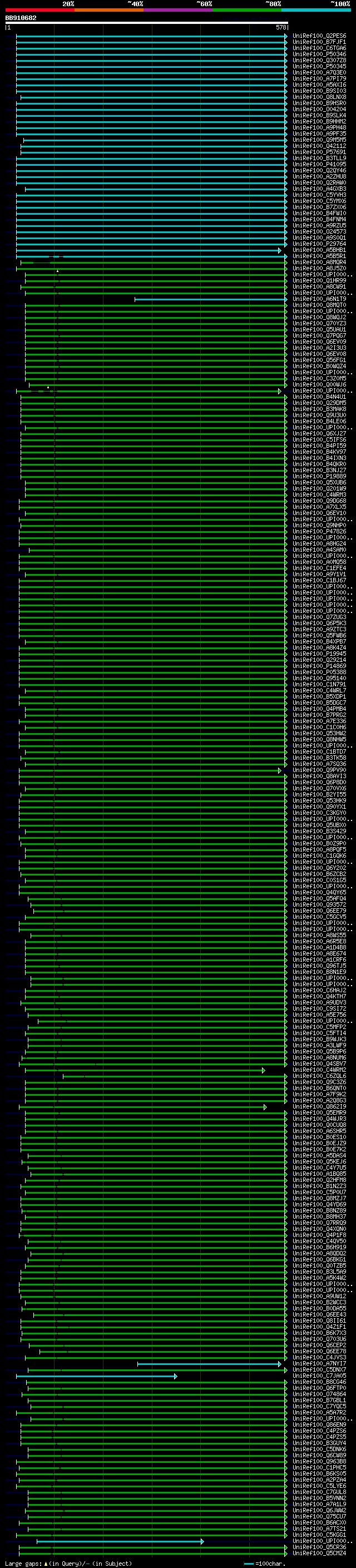Click label UniRef100_C3Z0M5
This screenshot has width=356, height=1568.
tap(319, 379)
